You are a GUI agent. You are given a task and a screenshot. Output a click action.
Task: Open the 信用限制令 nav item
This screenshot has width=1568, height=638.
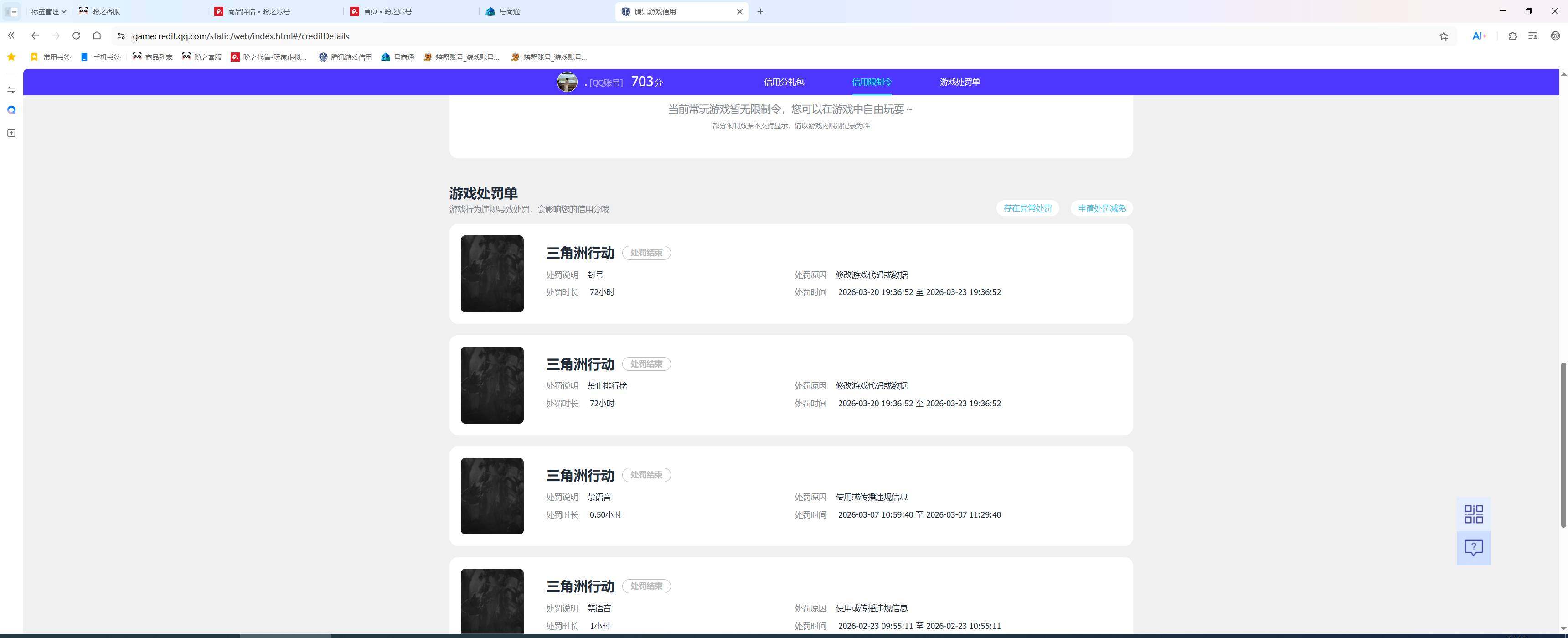pyautogui.click(x=872, y=82)
